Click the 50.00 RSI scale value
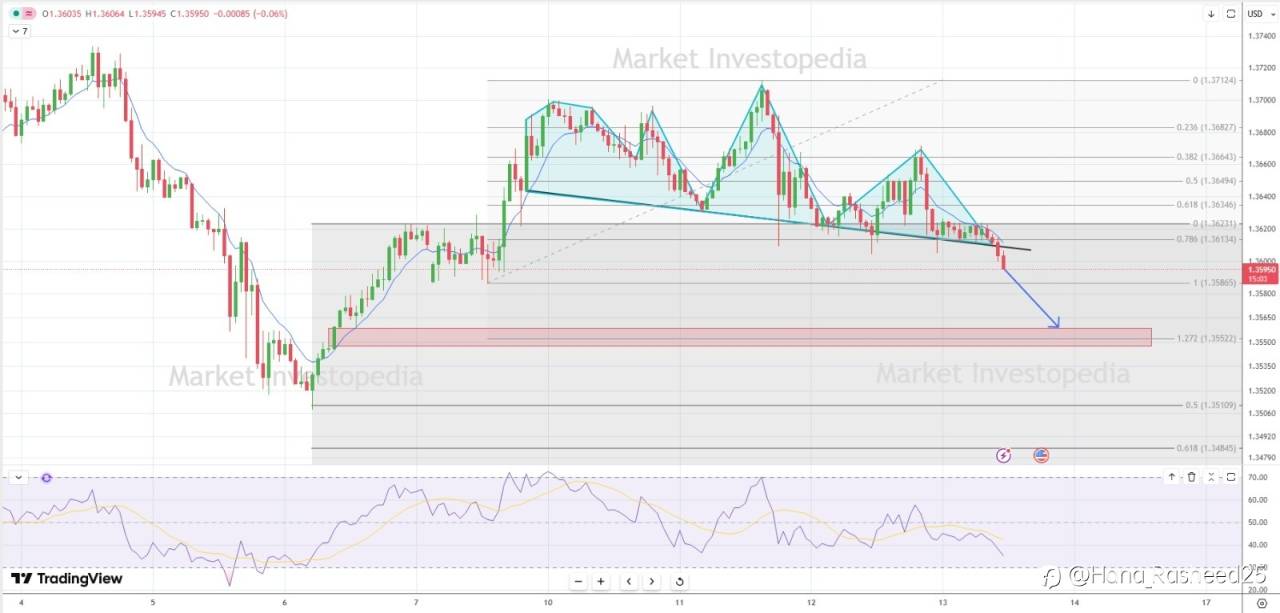Screen dimensions: 1280x613 tap(1259, 523)
